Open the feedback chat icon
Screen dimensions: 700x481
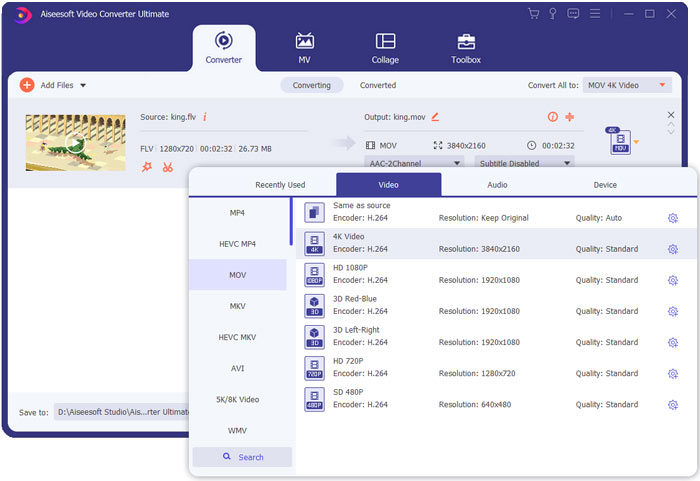coord(573,14)
